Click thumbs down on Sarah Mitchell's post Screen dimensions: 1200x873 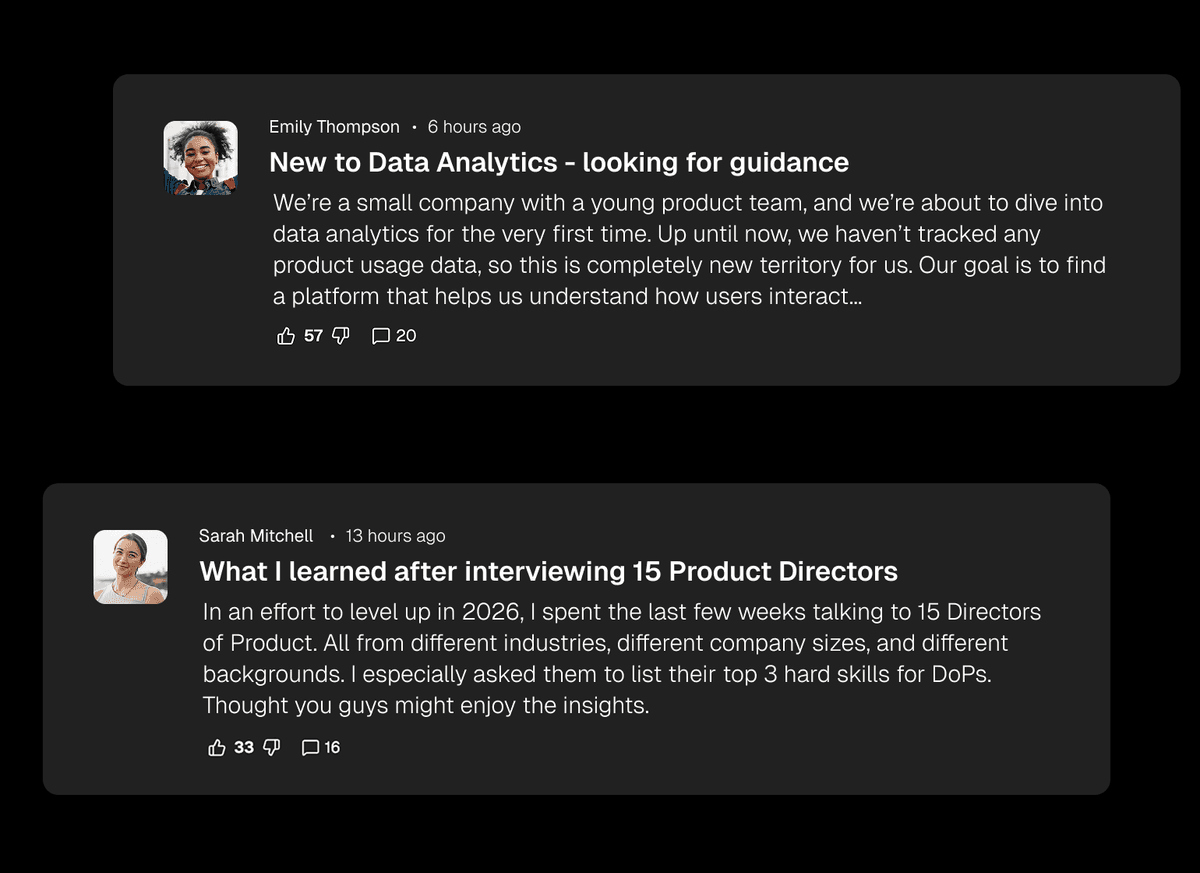pyautogui.click(x=271, y=747)
